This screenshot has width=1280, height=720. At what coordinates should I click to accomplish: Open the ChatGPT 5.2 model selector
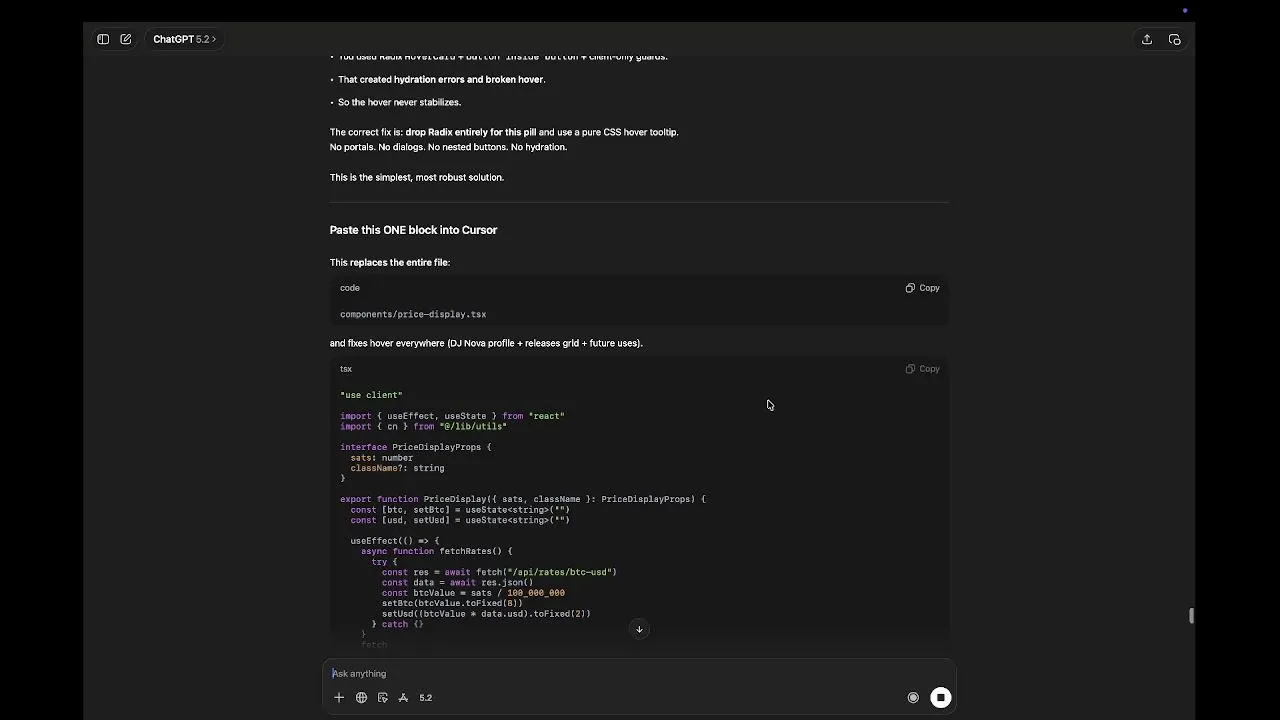point(184,39)
